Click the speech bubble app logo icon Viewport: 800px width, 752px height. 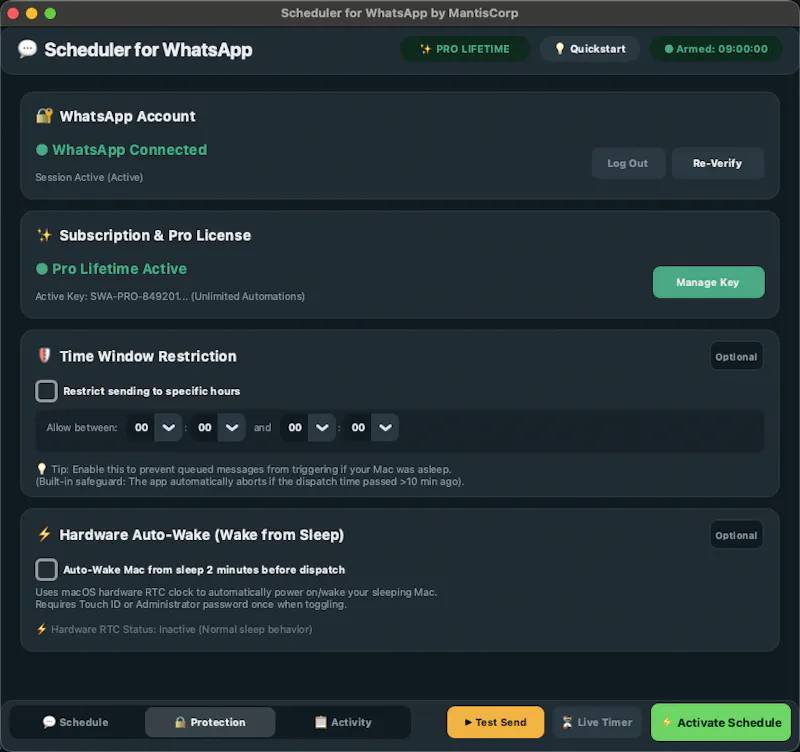[x=28, y=49]
